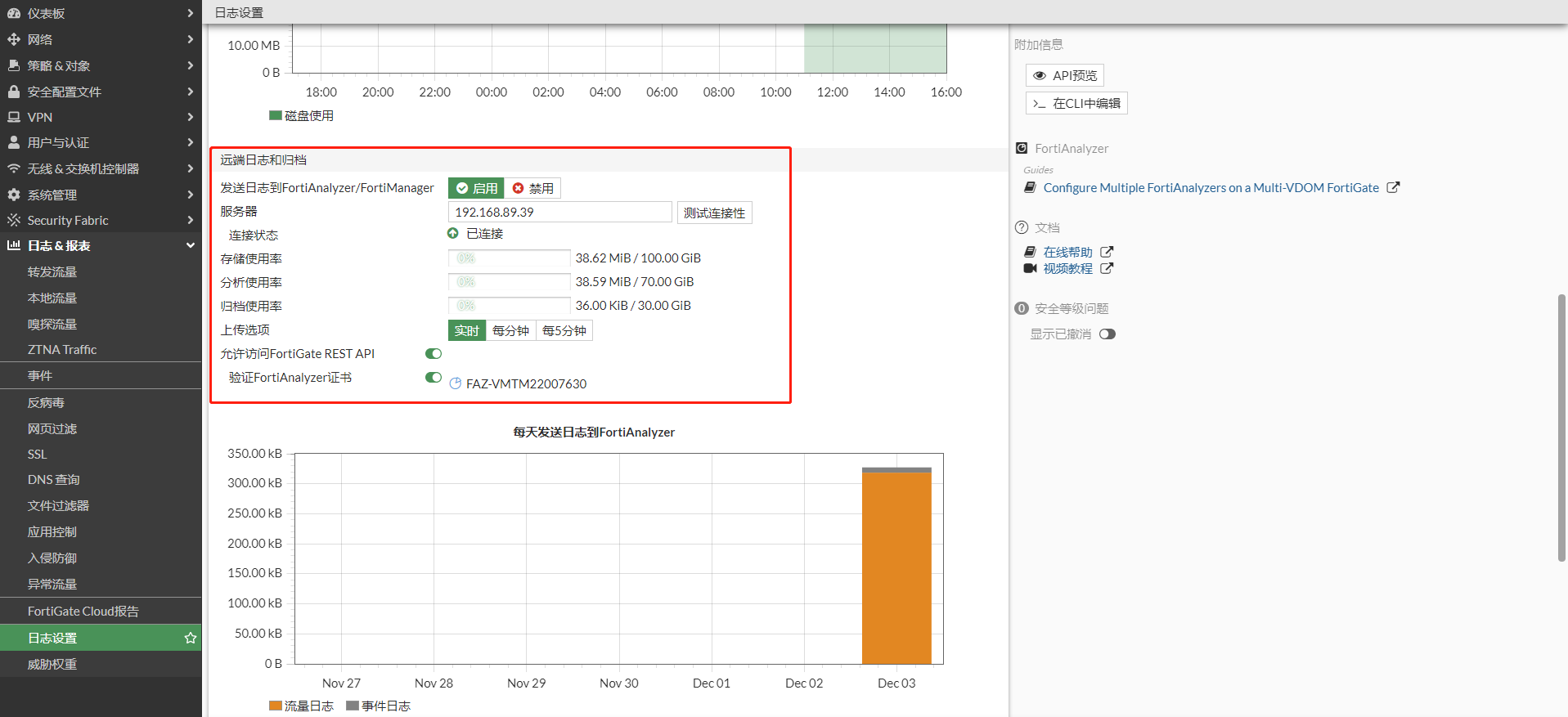Screen dimensions: 1568x717
Task: Select 启用 for sending logs to FortiAnalyzer
Action: coord(476,188)
